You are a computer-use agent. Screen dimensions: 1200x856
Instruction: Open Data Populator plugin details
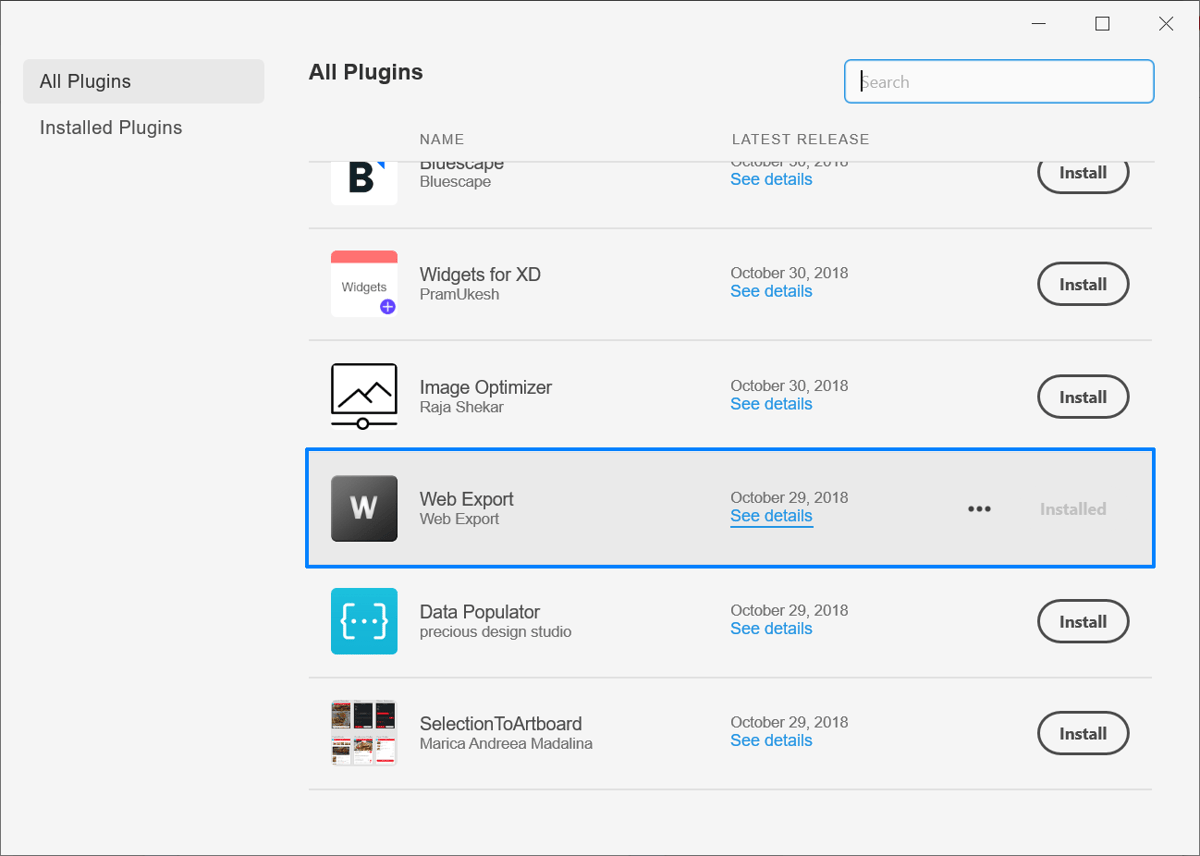771,628
